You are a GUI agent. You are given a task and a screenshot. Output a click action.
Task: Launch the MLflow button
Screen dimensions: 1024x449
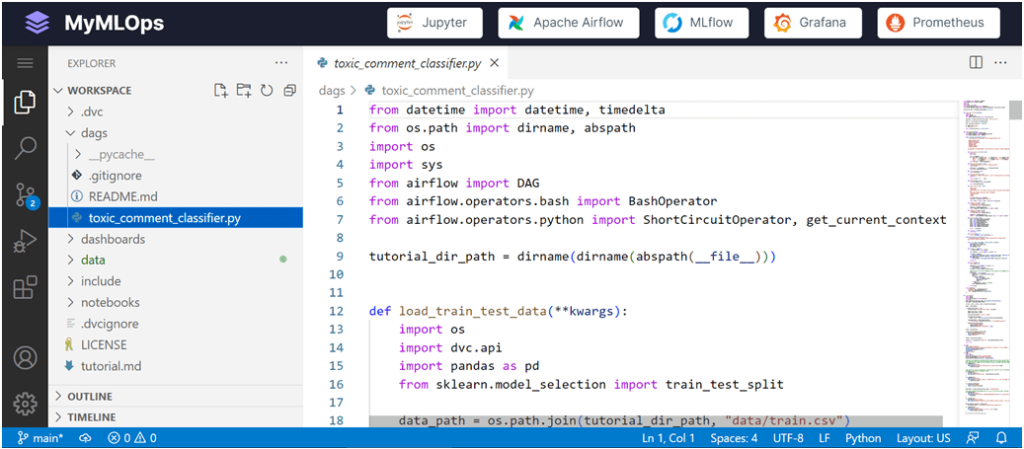[x=703, y=23]
